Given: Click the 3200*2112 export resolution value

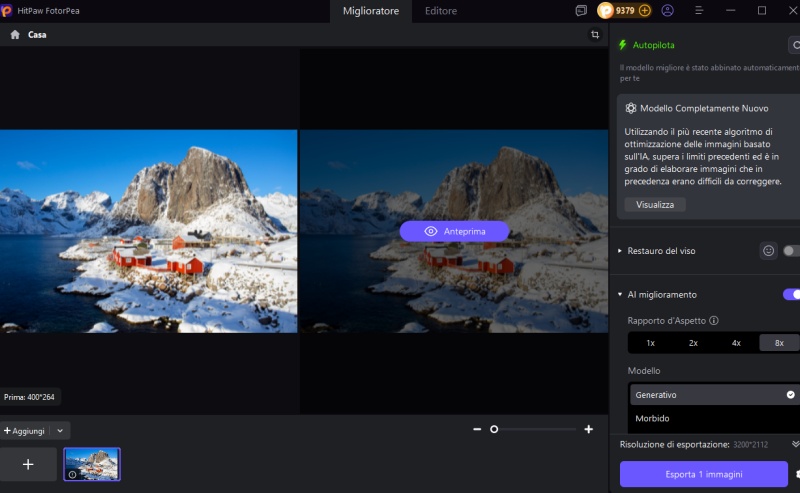Looking at the screenshot, I should point(750,445).
